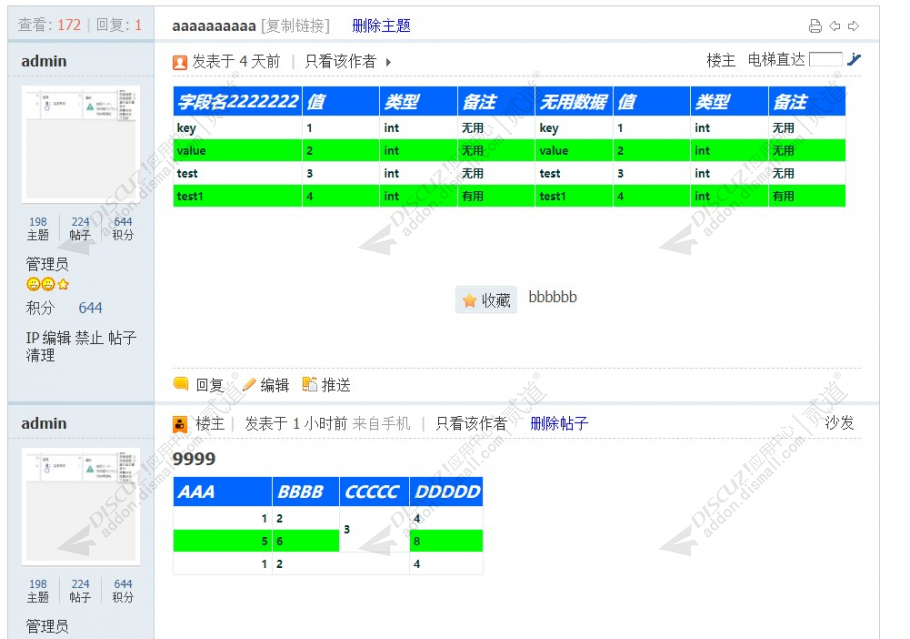
Task: Click 224 帖子 count in second post
Action: [x=80, y=590]
